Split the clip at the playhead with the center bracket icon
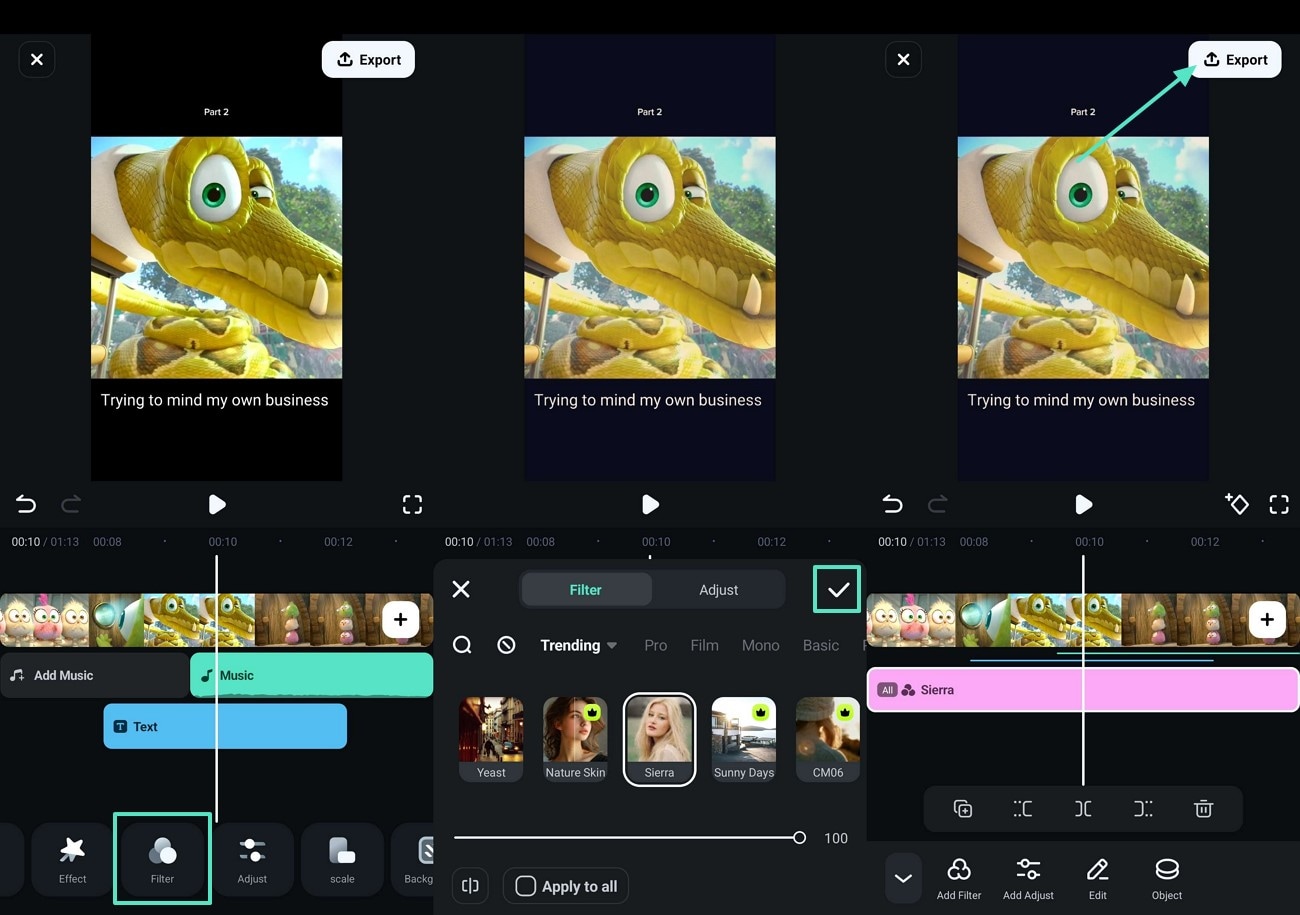1300x915 pixels. [1083, 809]
